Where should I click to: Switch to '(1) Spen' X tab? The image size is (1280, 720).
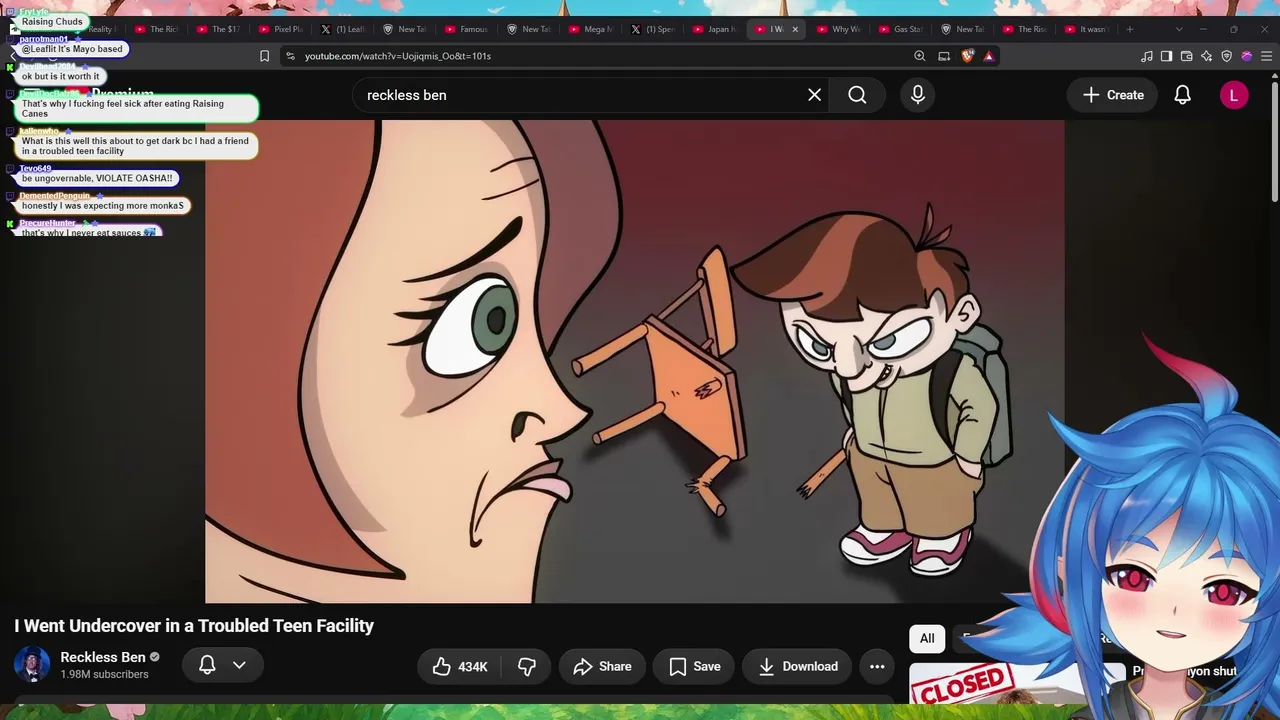coord(653,29)
